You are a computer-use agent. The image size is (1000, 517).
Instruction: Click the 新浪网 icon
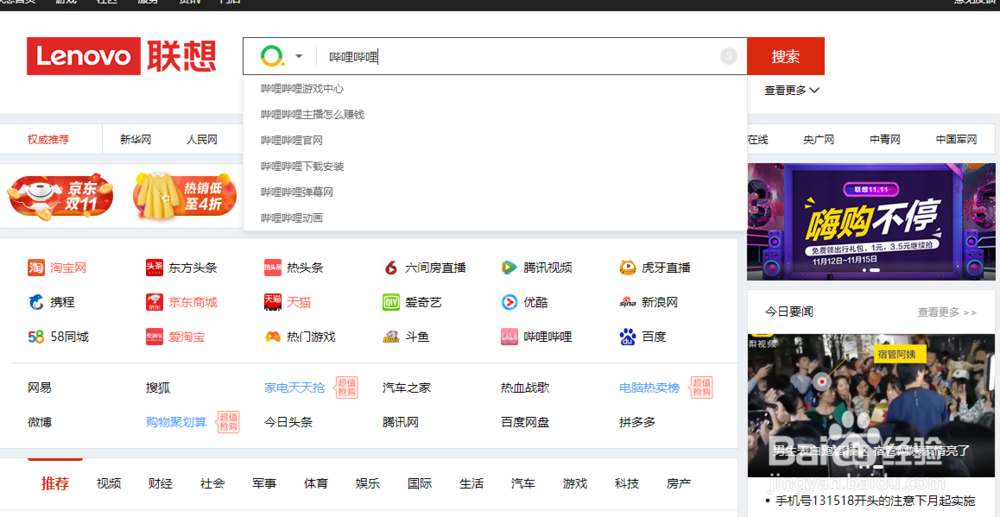pos(628,302)
